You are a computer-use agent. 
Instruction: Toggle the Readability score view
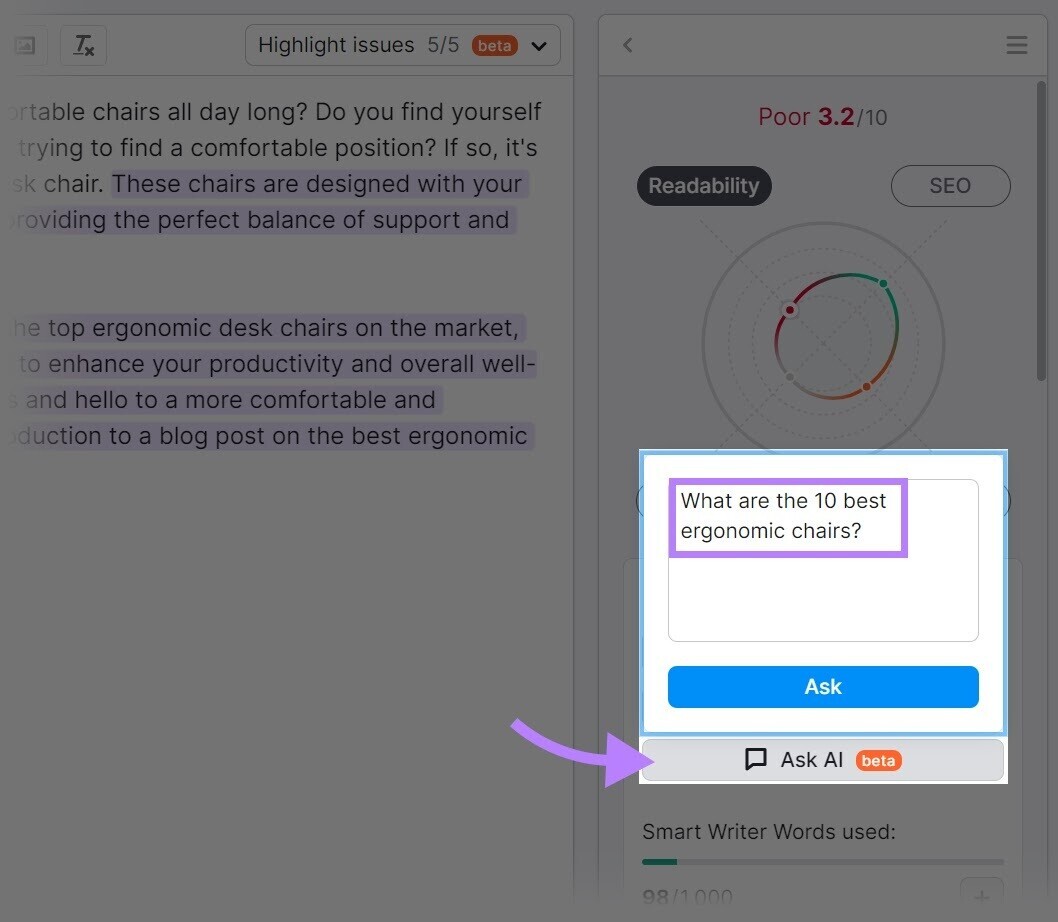click(704, 186)
